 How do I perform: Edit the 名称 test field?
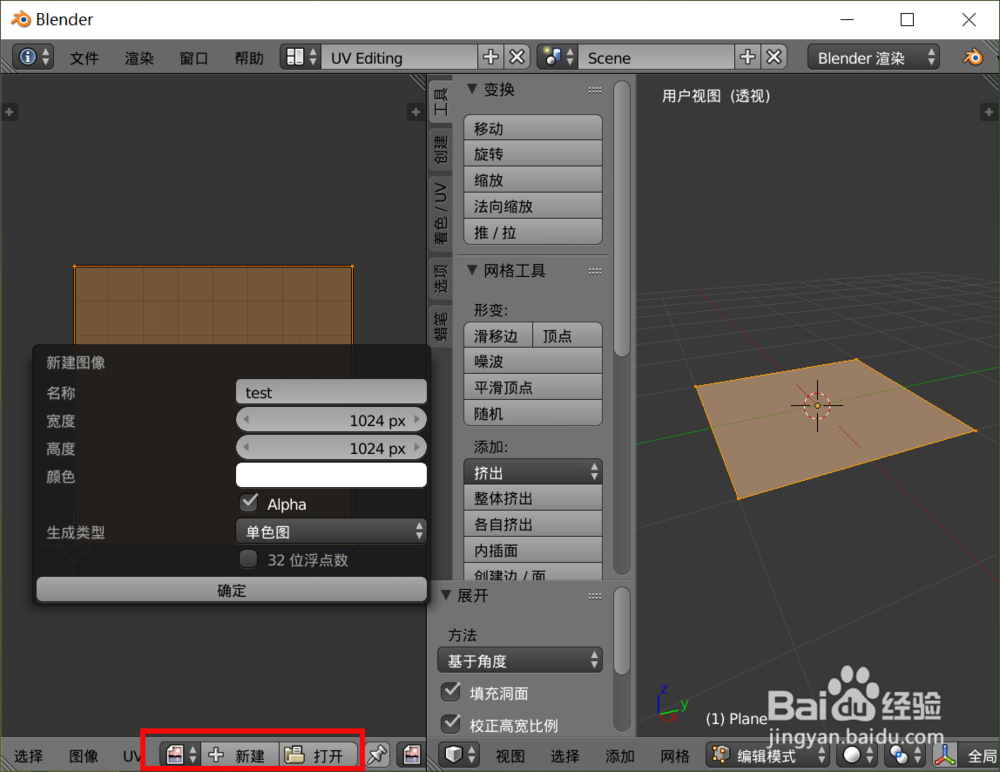[331, 392]
